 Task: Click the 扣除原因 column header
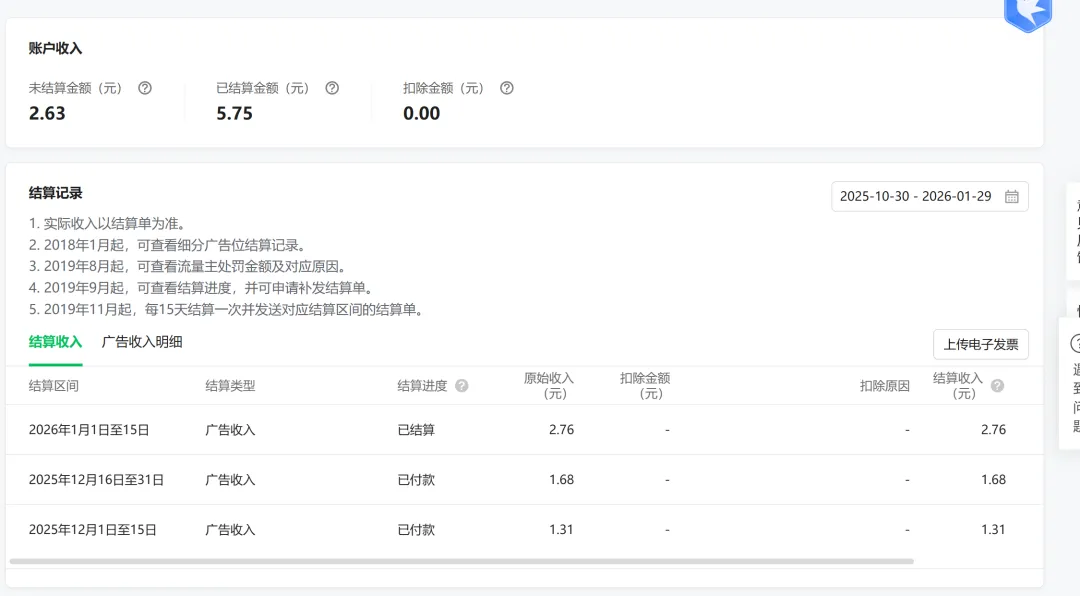884,386
